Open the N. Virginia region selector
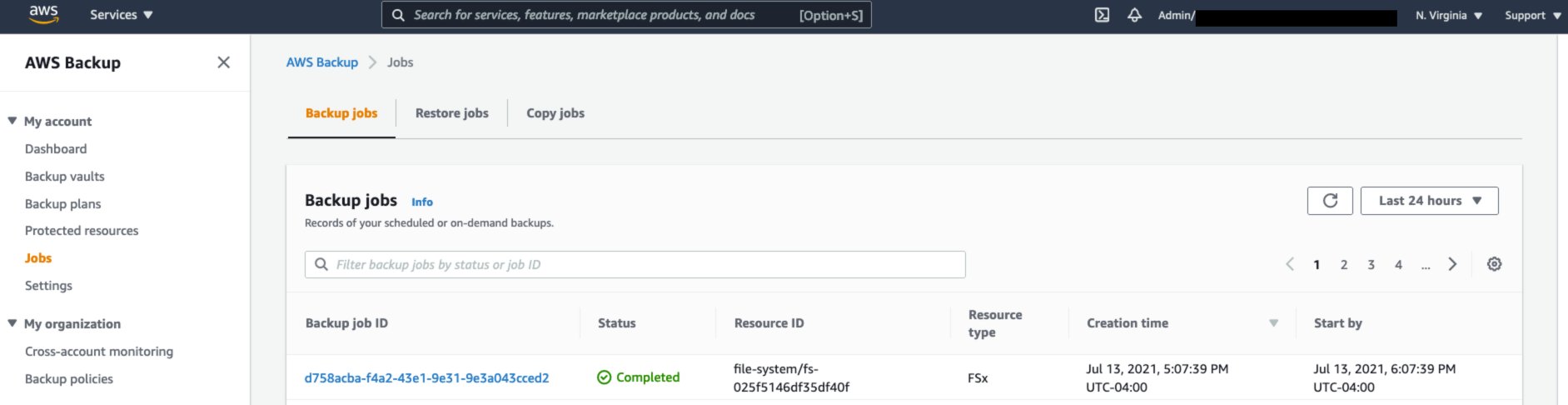1568x405 pixels. click(1449, 15)
